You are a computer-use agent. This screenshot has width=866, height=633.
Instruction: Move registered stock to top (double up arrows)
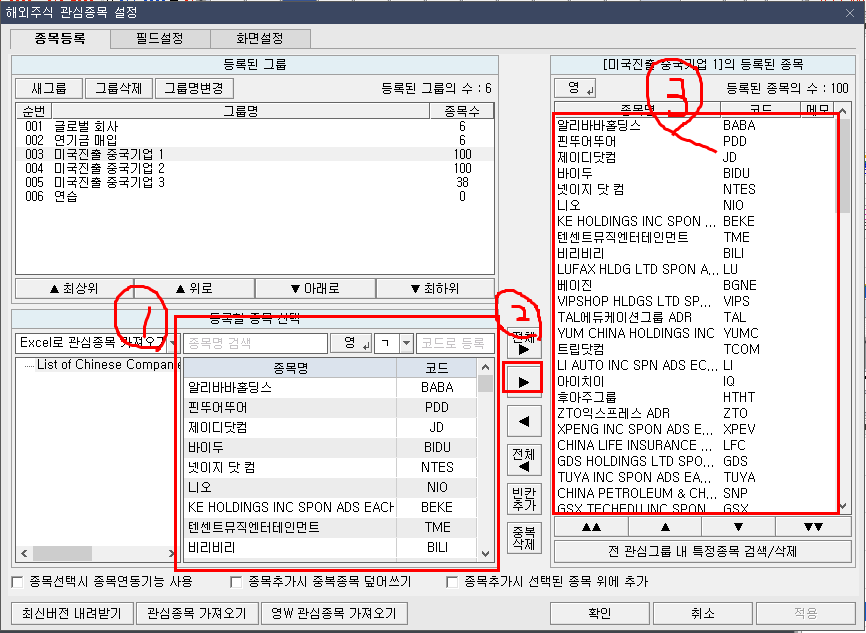pyautogui.click(x=591, y=527)
